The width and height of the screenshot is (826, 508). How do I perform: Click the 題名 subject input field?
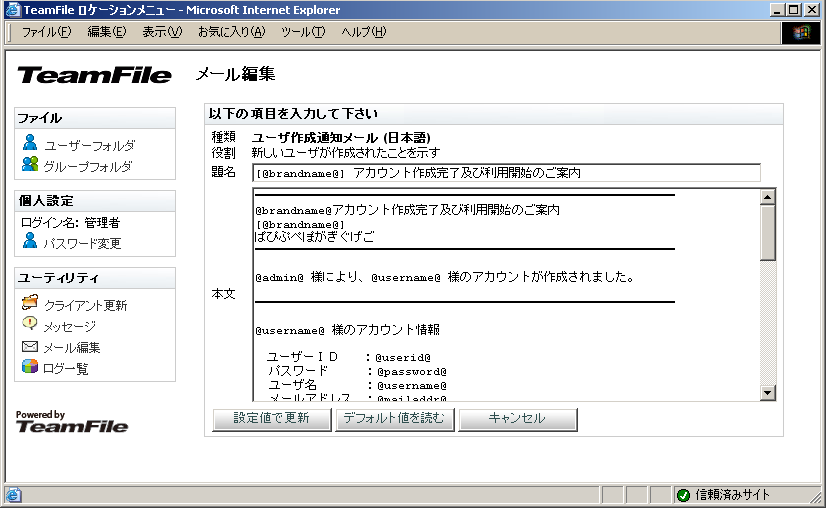click(x=506, y=173)
